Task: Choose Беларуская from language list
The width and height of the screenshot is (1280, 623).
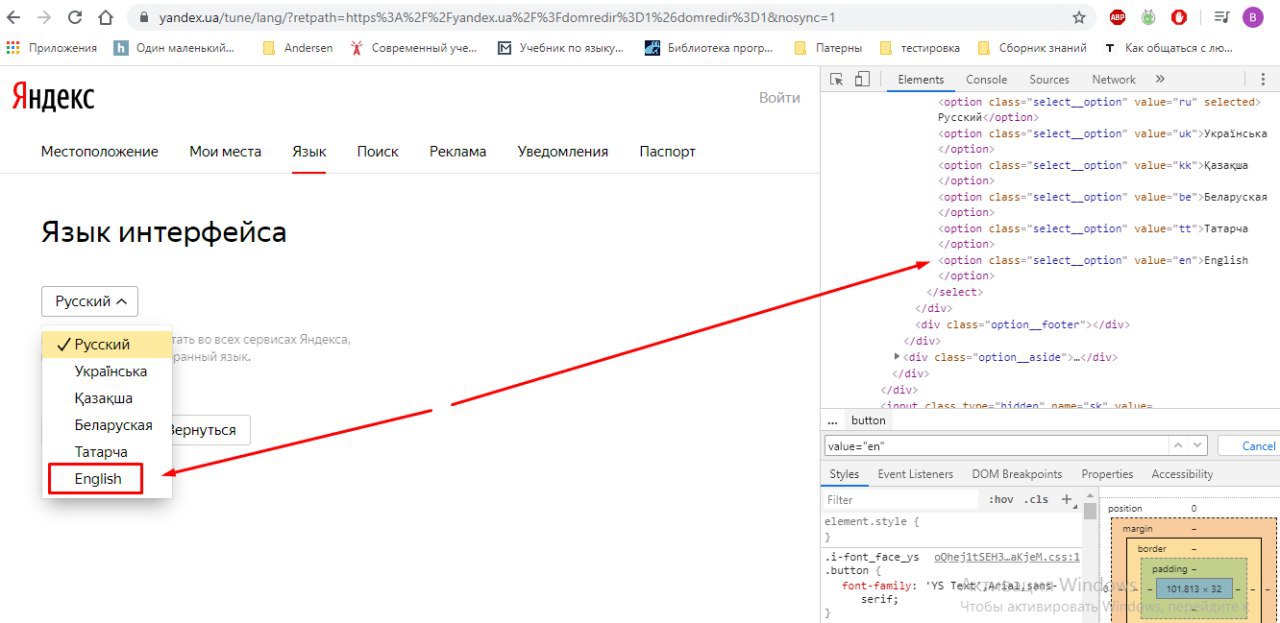Action: tap(107, 425)
